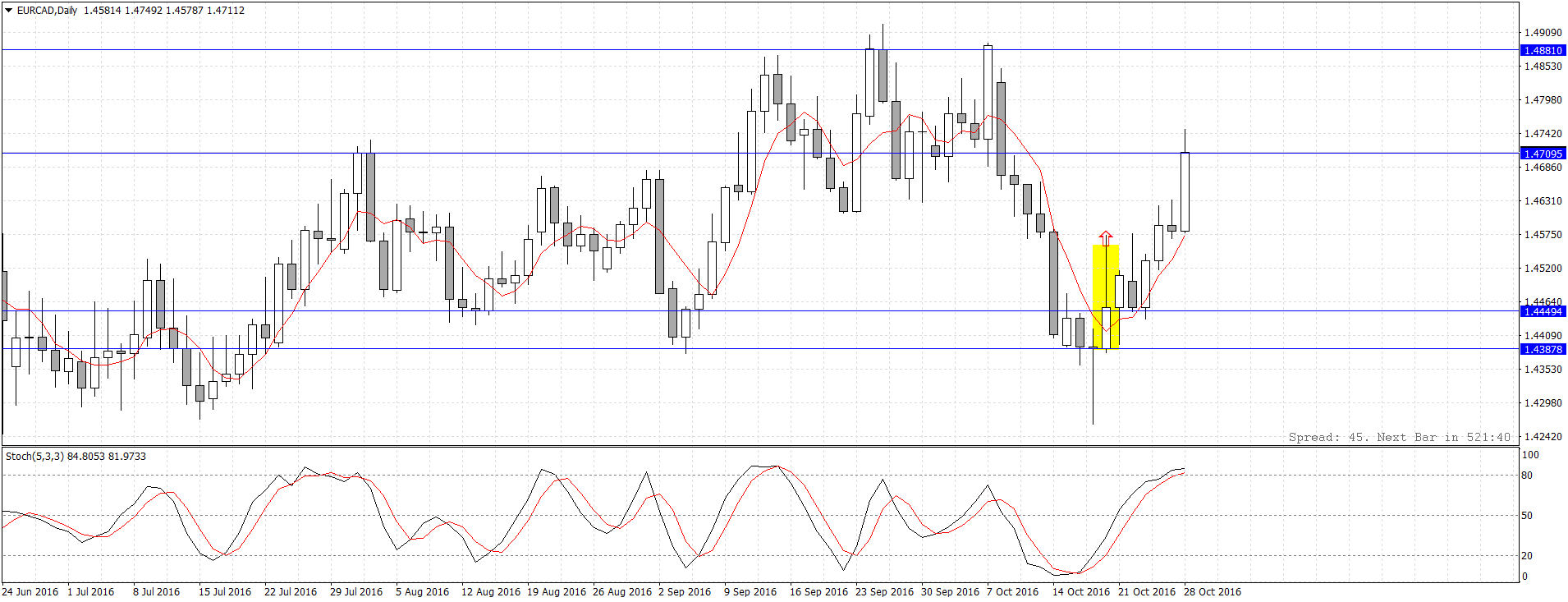Click the 1 Jul 2016 date label
The height and width of the screenshot is (602, 1568).
tap(91, 592)
